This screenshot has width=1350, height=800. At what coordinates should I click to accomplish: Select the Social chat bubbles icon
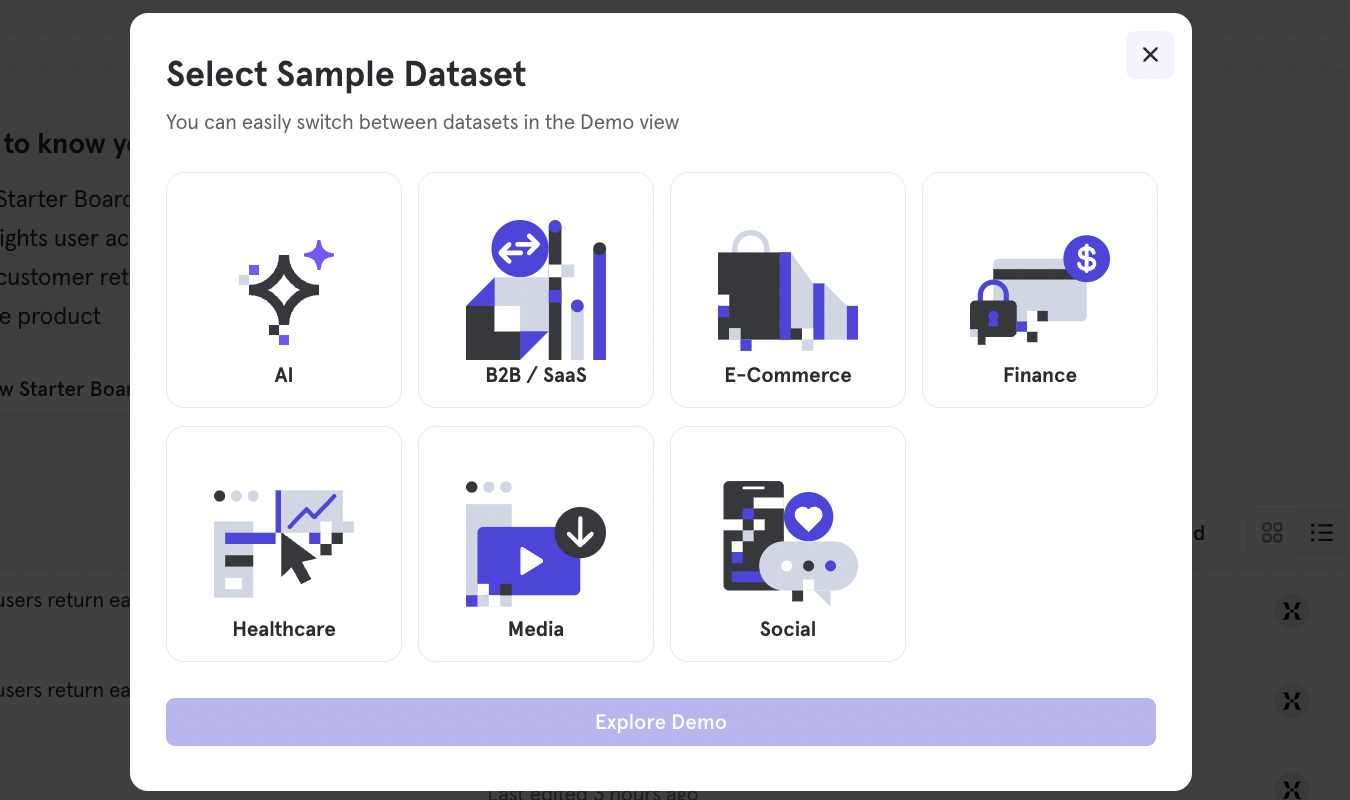click(x=788, y=541)
